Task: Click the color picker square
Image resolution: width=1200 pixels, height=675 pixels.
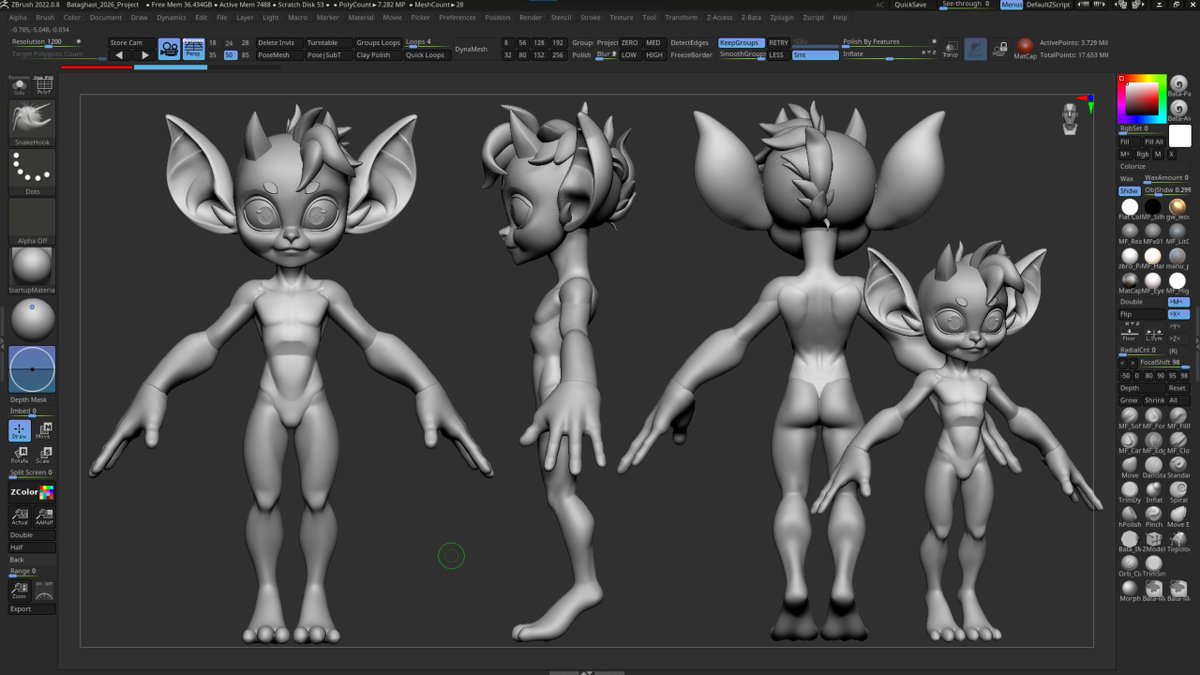Action: (1141, 98)
